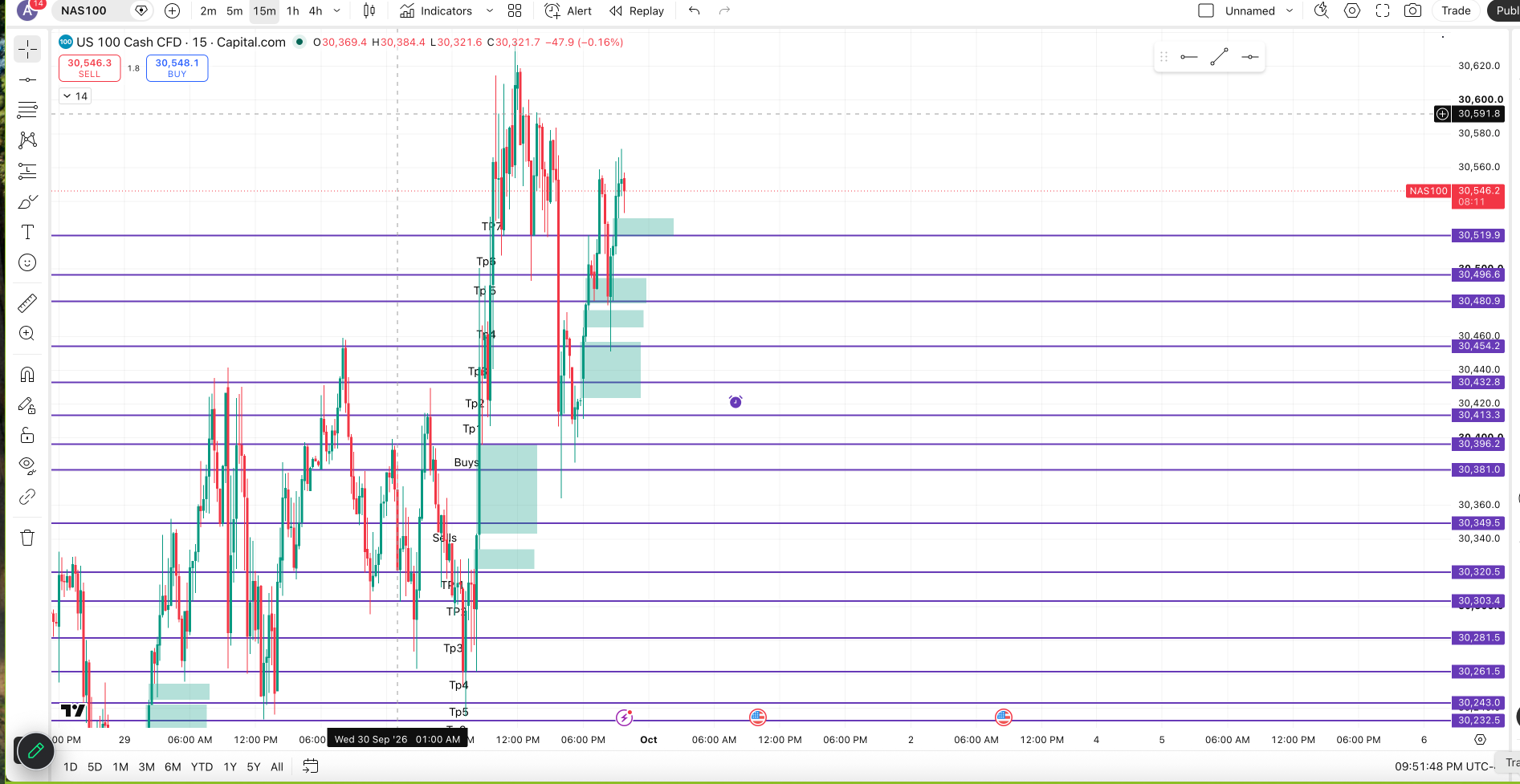Open indicators favorites dropdown arrow
This screenshot has width=1520, height=784.
coord(490,10)
